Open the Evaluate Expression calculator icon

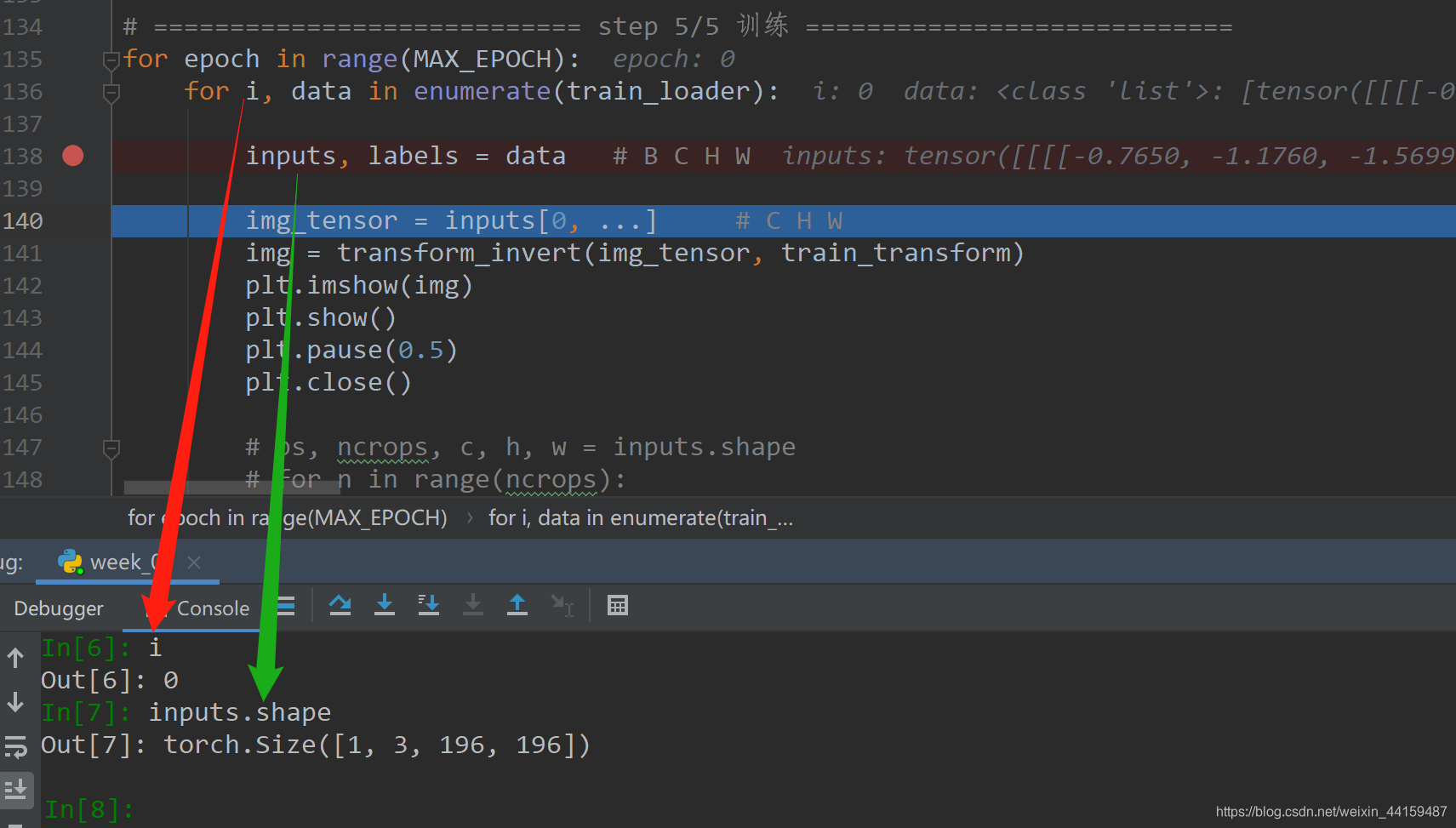(618, 605)
